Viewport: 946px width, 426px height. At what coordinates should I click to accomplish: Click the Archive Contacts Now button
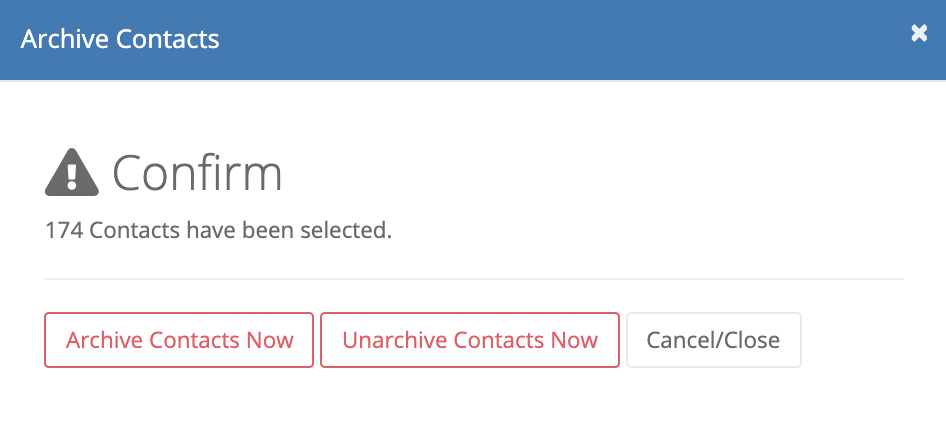179,340
